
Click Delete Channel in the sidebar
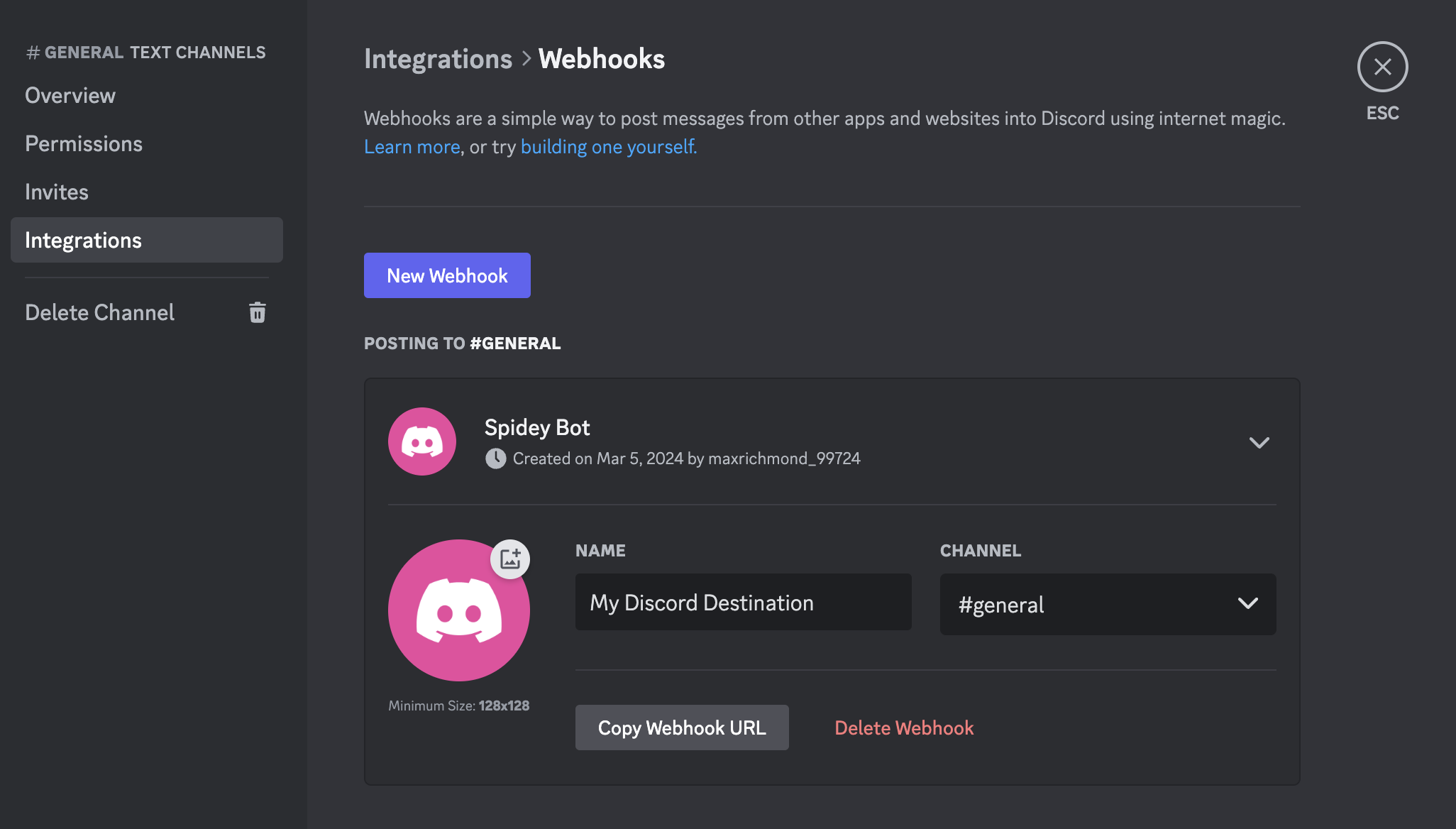pyautogui.click(x=99, y=312)
